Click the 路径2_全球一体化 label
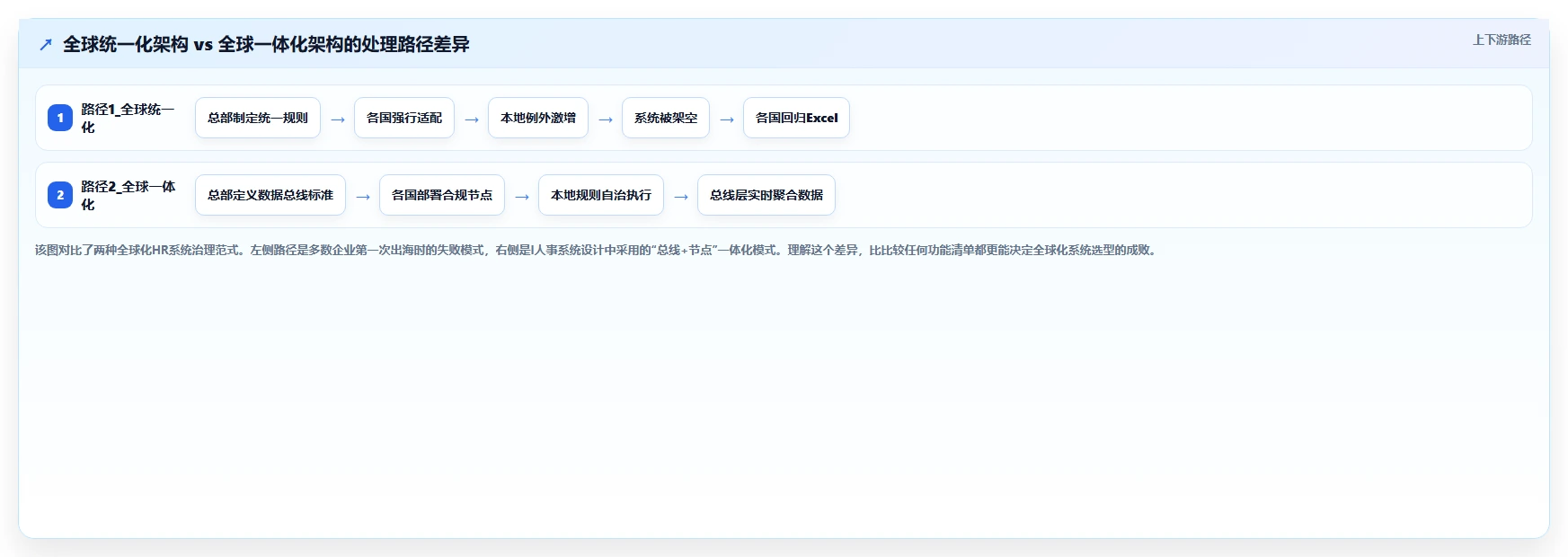Viewport: 1568px width, 557px height. (x=128, y=195)
